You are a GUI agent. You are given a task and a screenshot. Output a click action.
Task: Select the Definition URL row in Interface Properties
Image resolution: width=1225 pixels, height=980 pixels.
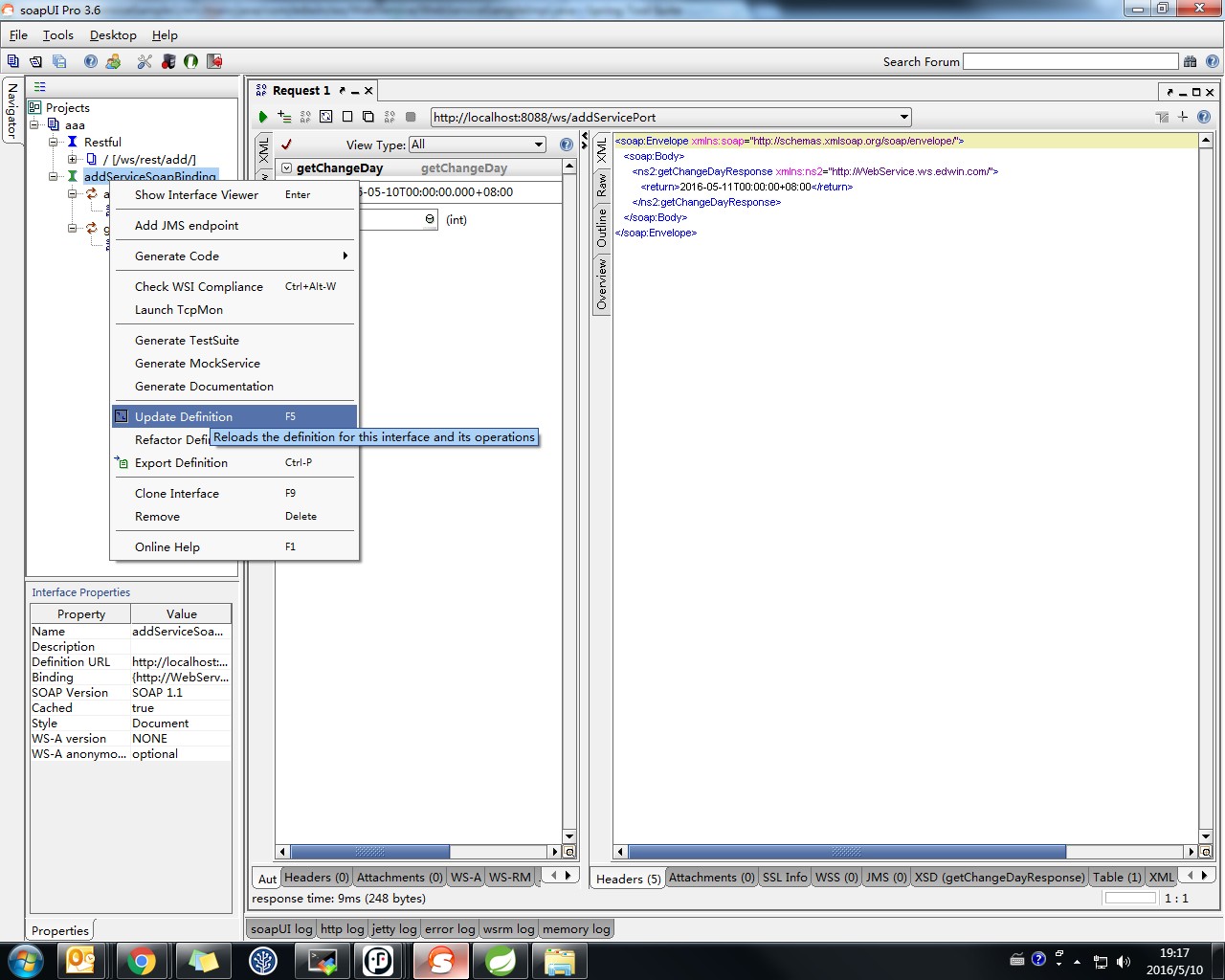click(x=131, y=661)
